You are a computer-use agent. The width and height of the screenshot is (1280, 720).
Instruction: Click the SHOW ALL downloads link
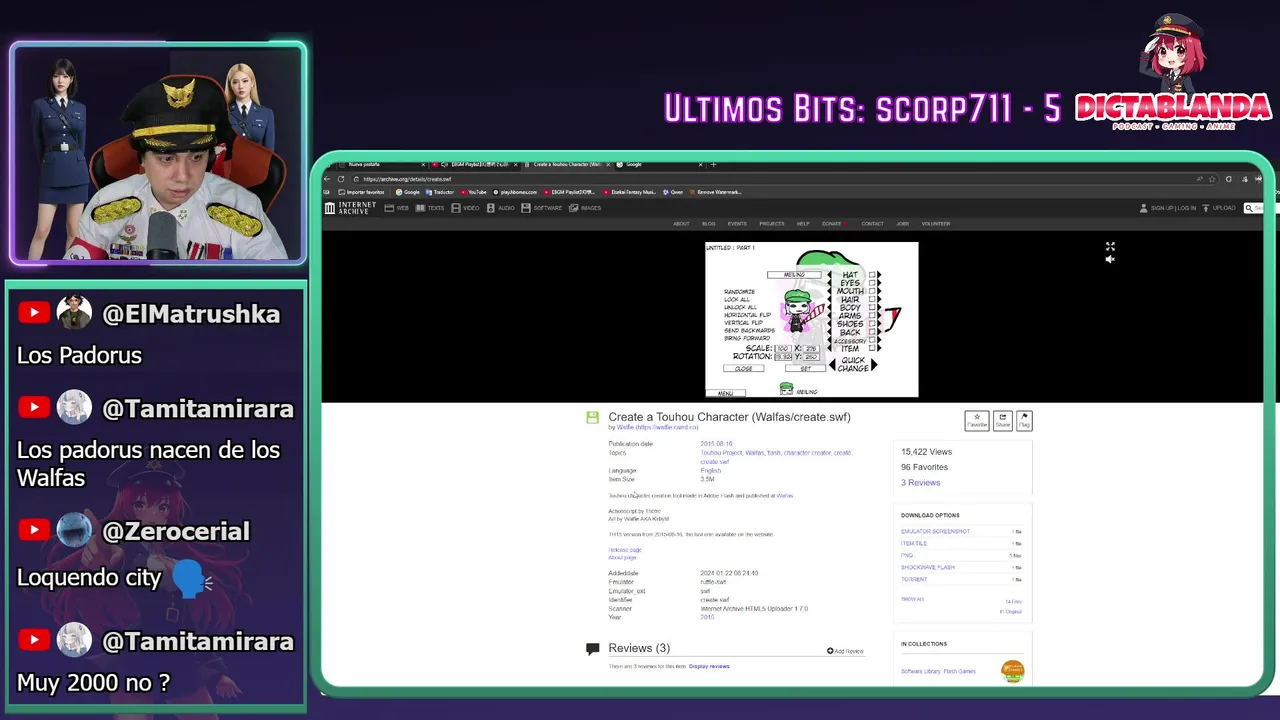(912, 599)
